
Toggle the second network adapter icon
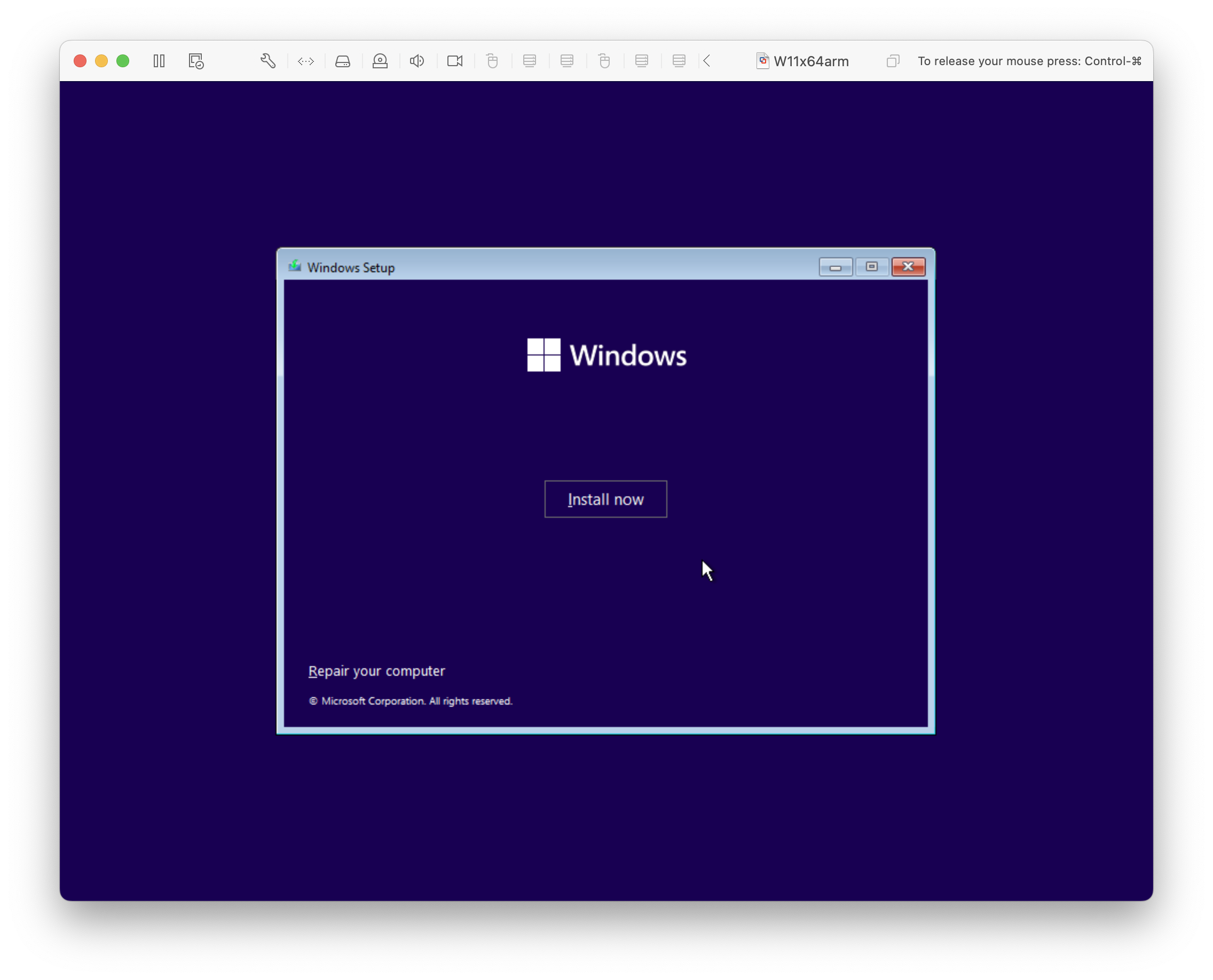(x=567, y=61)
